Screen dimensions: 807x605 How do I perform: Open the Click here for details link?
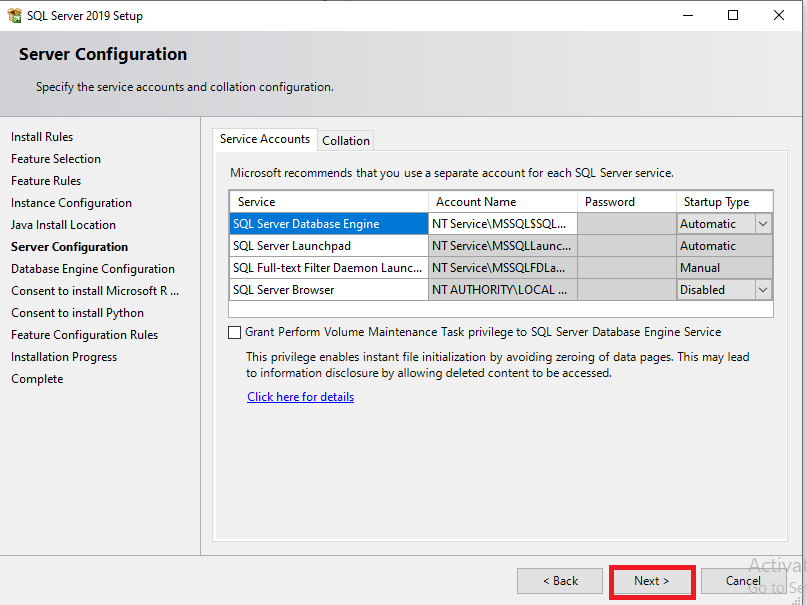click(300, 397)
